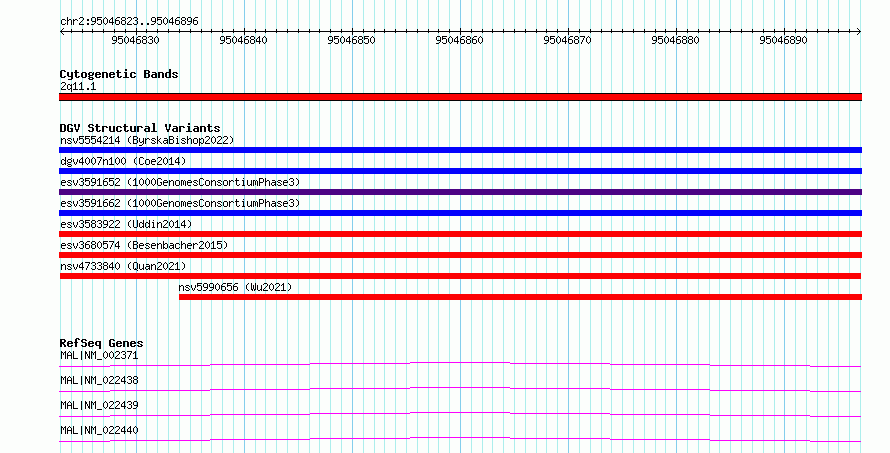This screenshot has width=890, height=453.
Task: Click ruler coordinate 95046890
Action: (783, 40)
